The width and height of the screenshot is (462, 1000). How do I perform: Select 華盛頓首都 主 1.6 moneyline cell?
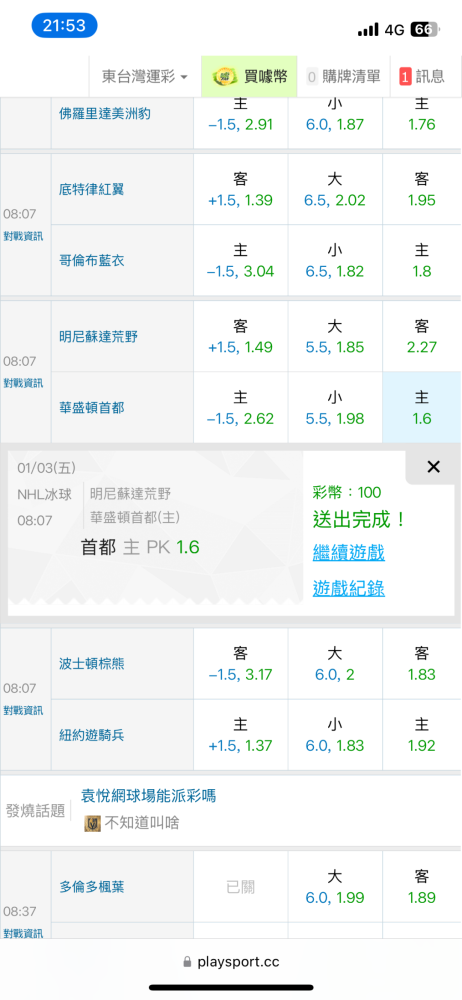[x=422, y=408]
